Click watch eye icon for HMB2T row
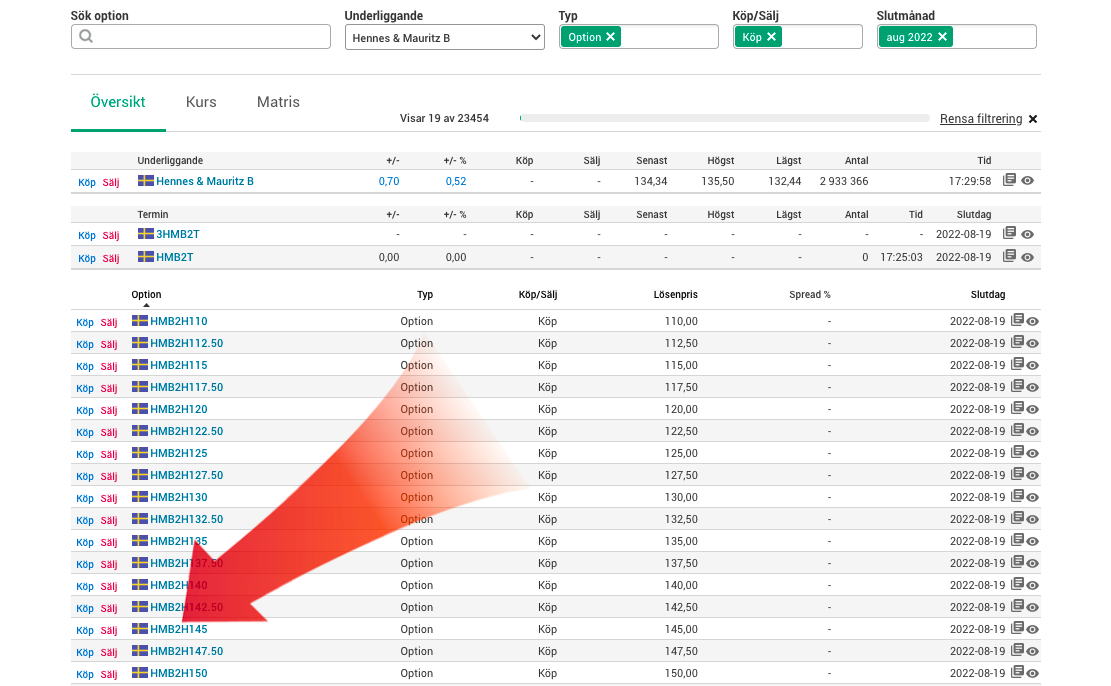Viewport: 1111px width, 686px height. click(1027, 257)
